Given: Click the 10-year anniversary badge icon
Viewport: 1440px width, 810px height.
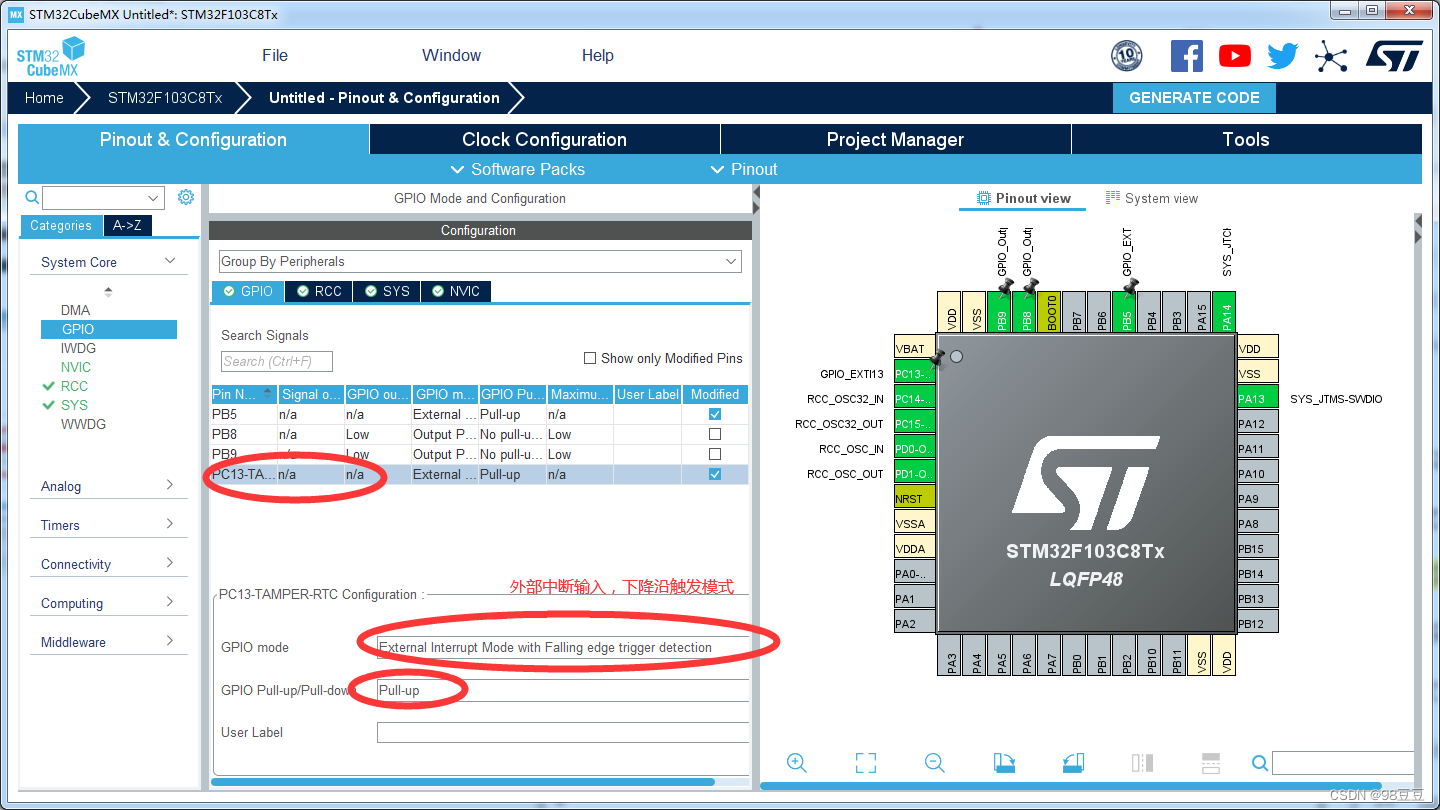Looking at the screenshot, I should point(1127,56).
